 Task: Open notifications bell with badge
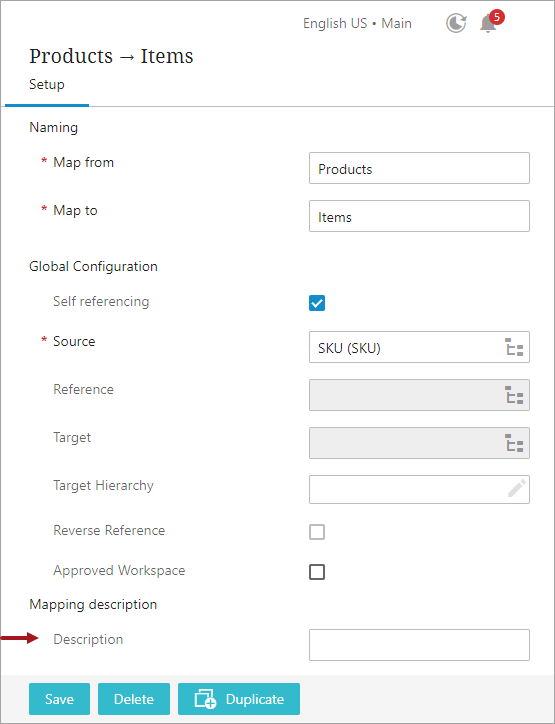(x=488, y=23)
